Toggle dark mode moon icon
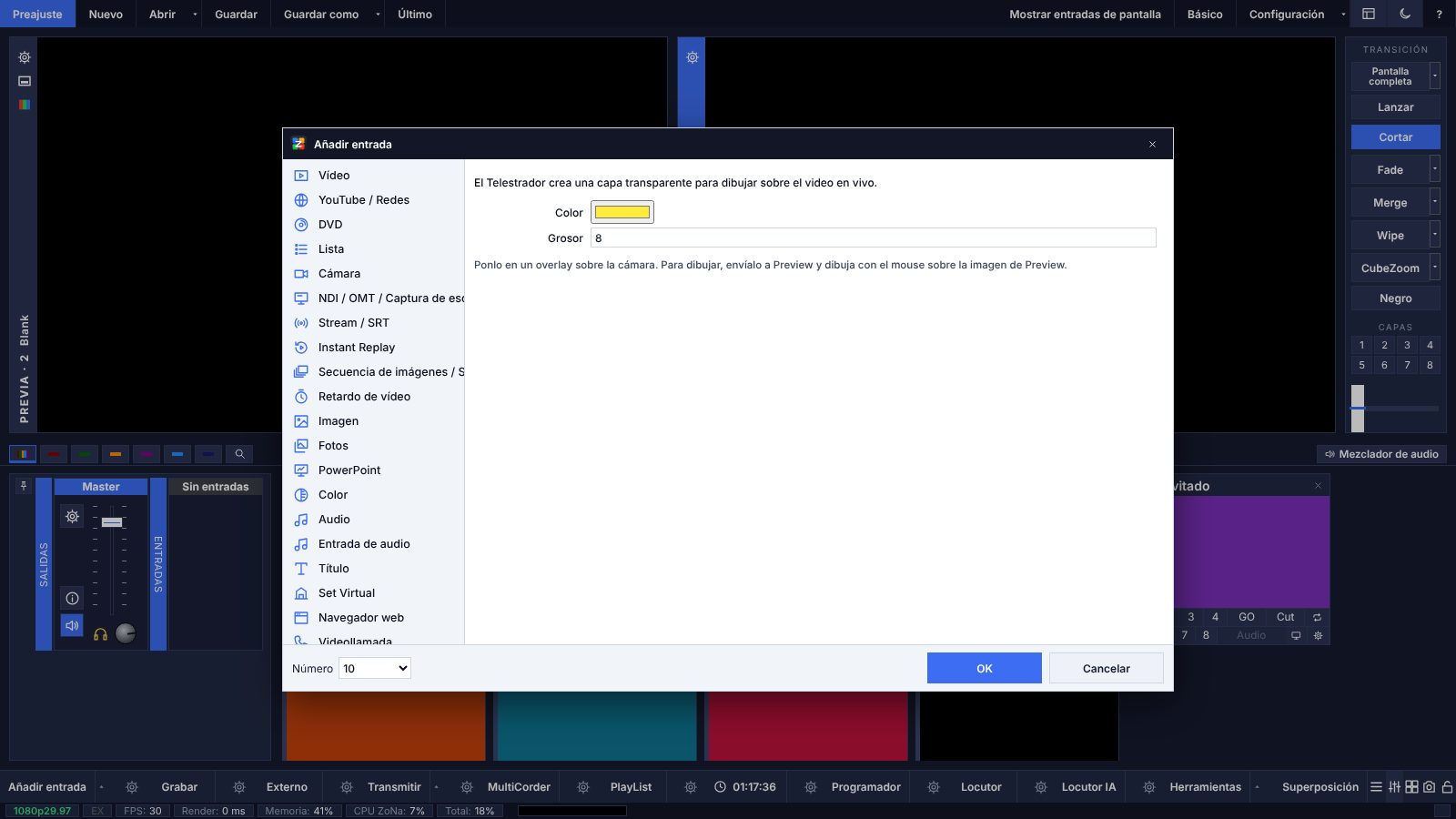Screen dimensions: 1456x819 [1405, 14]
